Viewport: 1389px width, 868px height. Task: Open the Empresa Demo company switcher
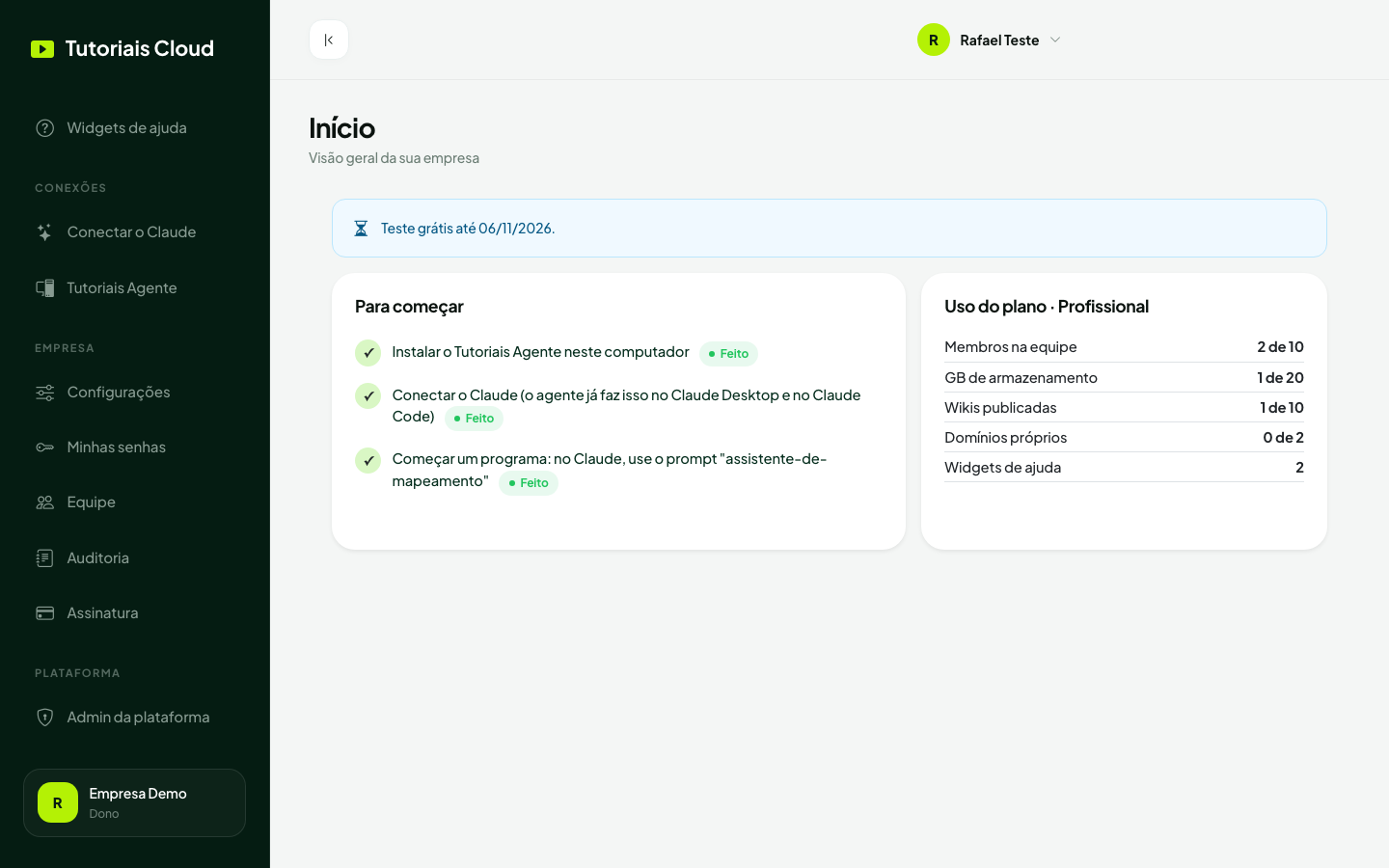click(x=134, y=802)
